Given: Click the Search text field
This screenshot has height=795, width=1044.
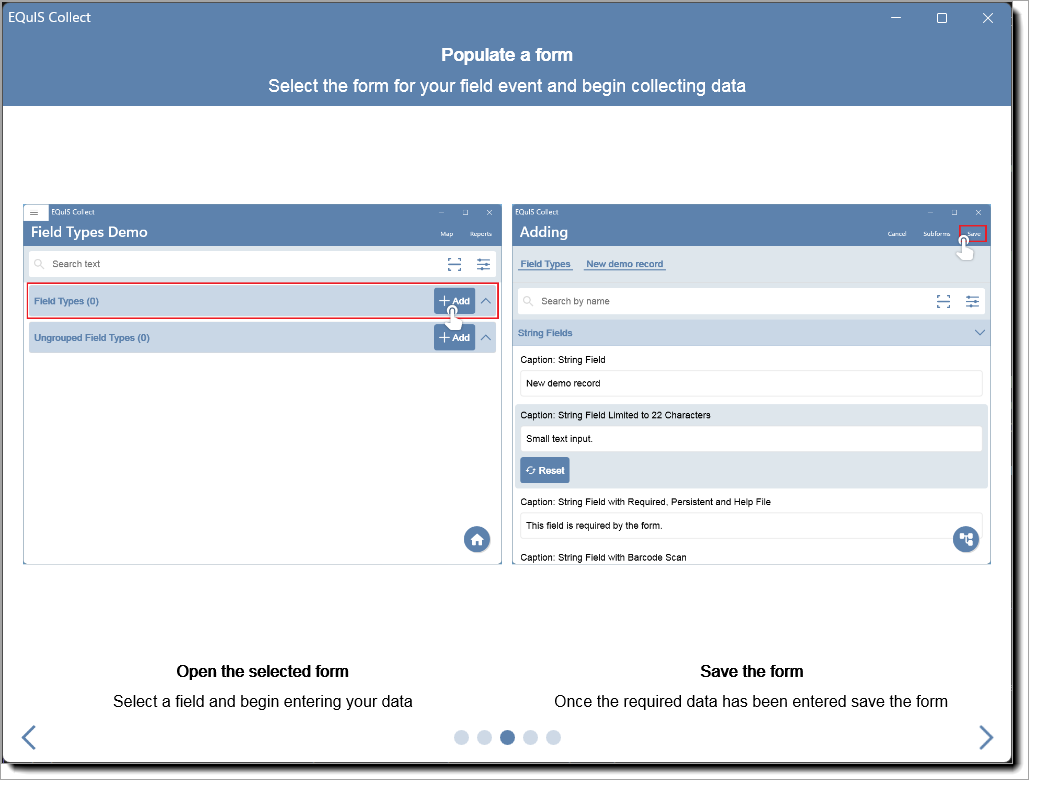Looking at the screenshot, I should [x=262, y=264].
